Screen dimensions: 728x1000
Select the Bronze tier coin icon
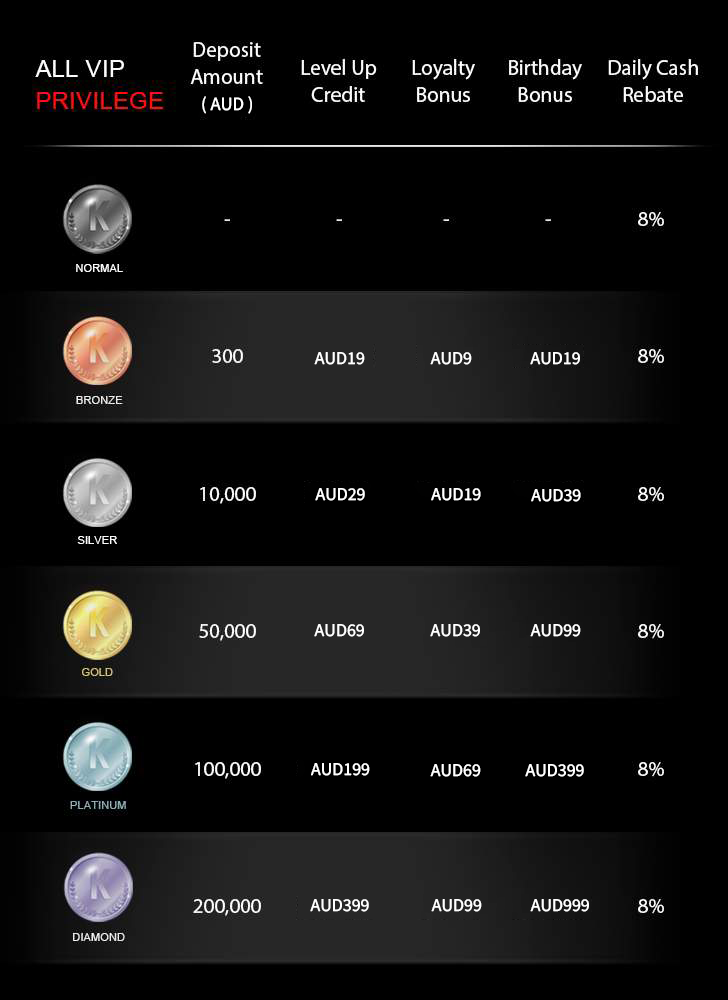(98, 351)
